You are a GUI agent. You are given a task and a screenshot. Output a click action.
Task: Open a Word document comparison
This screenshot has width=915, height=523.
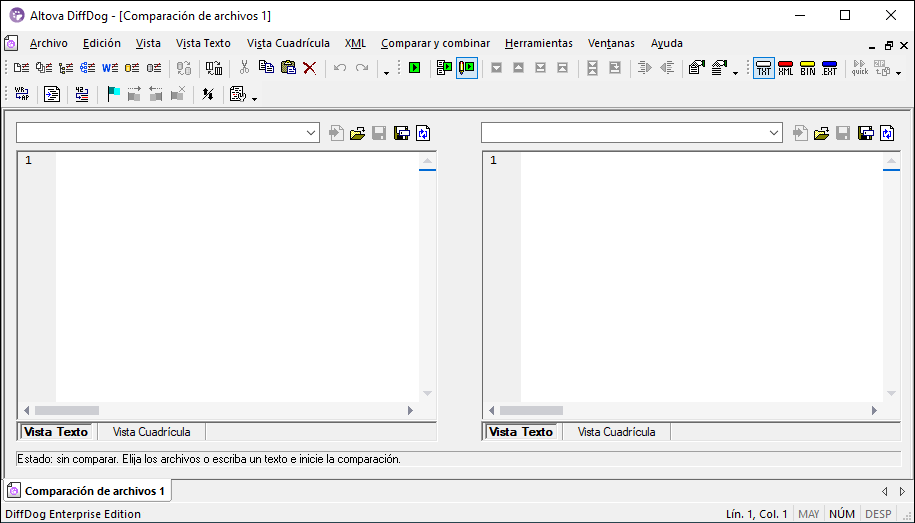coord(110,68)
